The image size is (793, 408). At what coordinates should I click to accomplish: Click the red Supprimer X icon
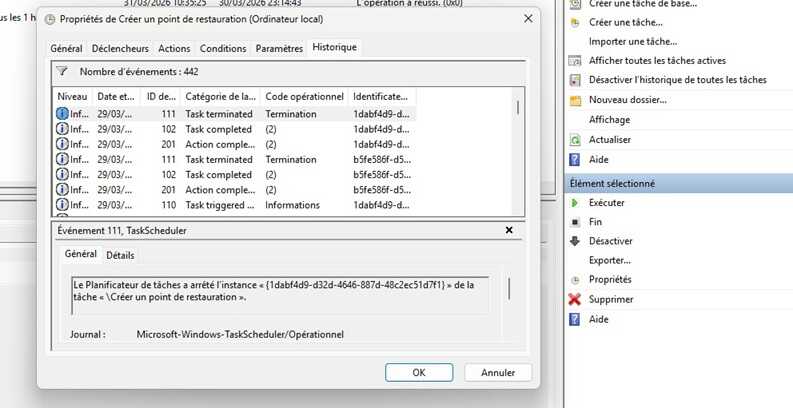575,299
